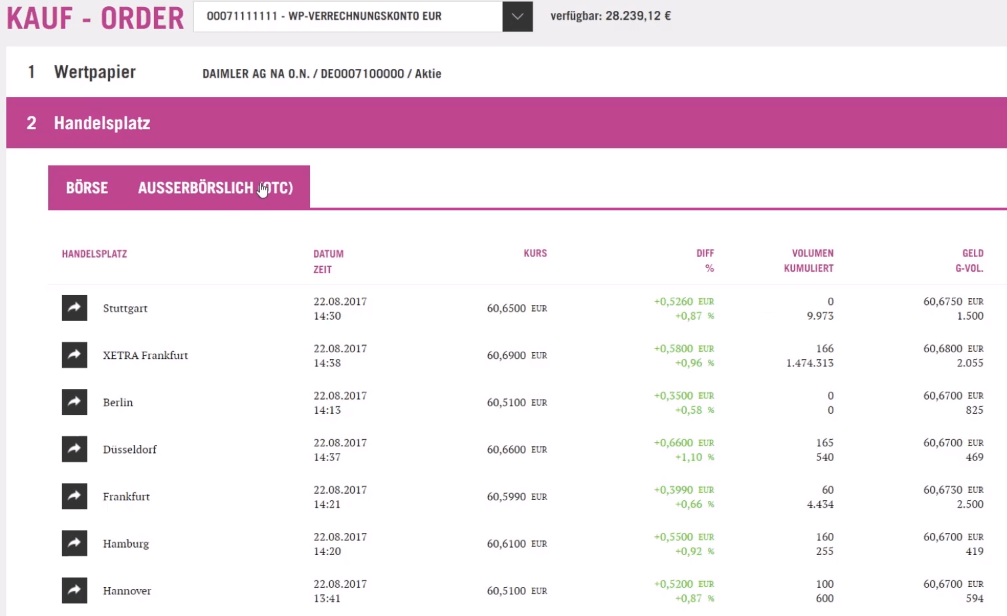Click the XETRA Frankfurt venue name

pos(145,355)
